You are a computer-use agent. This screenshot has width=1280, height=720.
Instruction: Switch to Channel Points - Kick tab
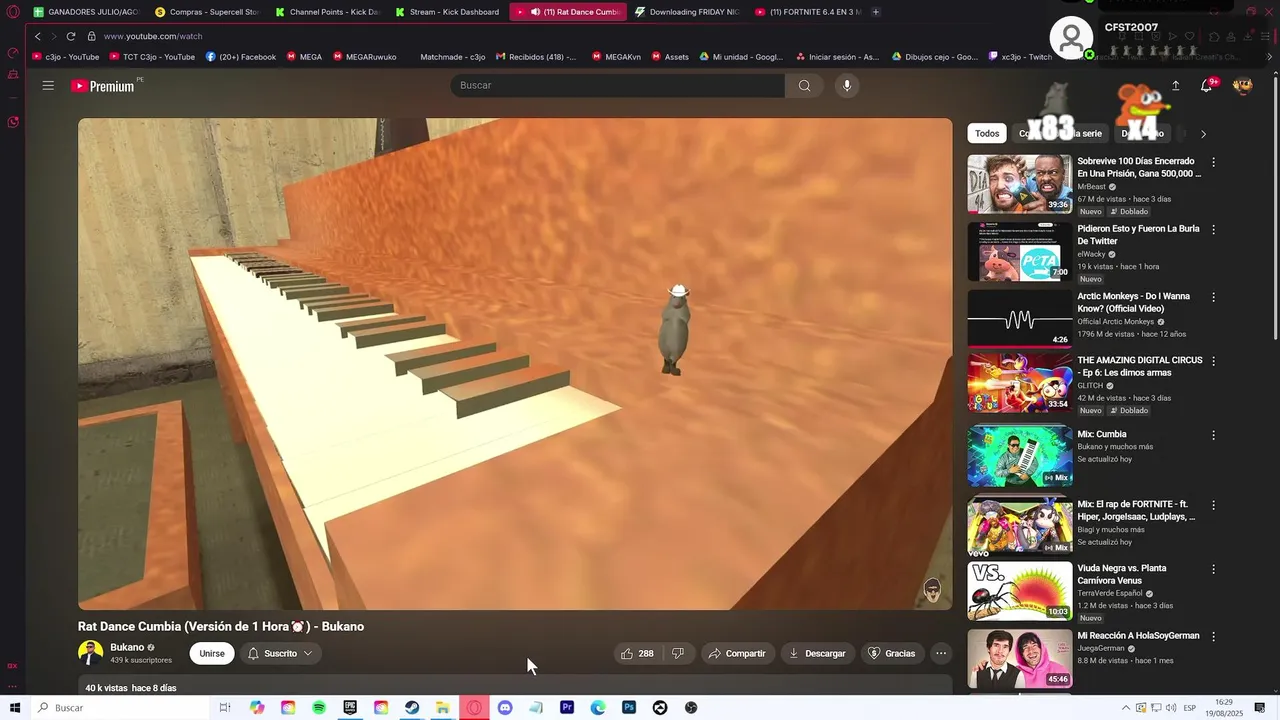pos(327,12)
